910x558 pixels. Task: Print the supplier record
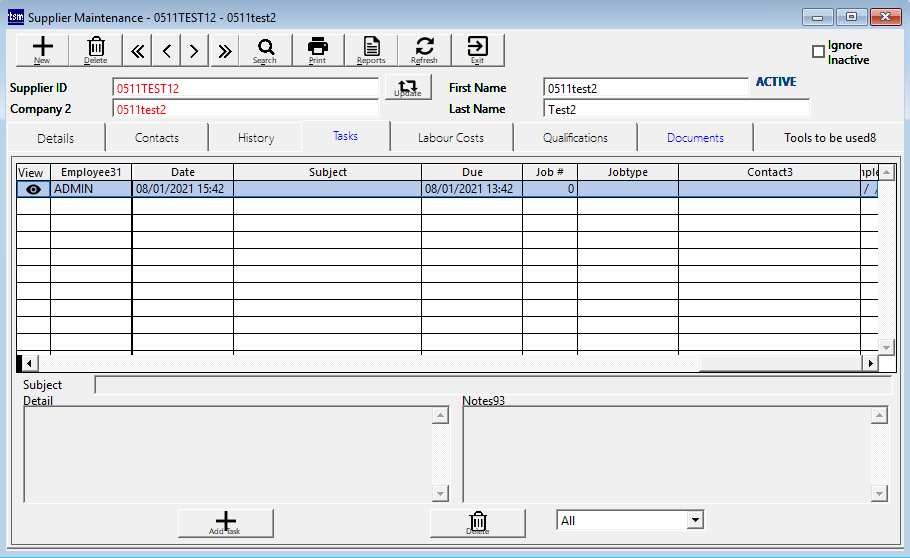(318, 49)
